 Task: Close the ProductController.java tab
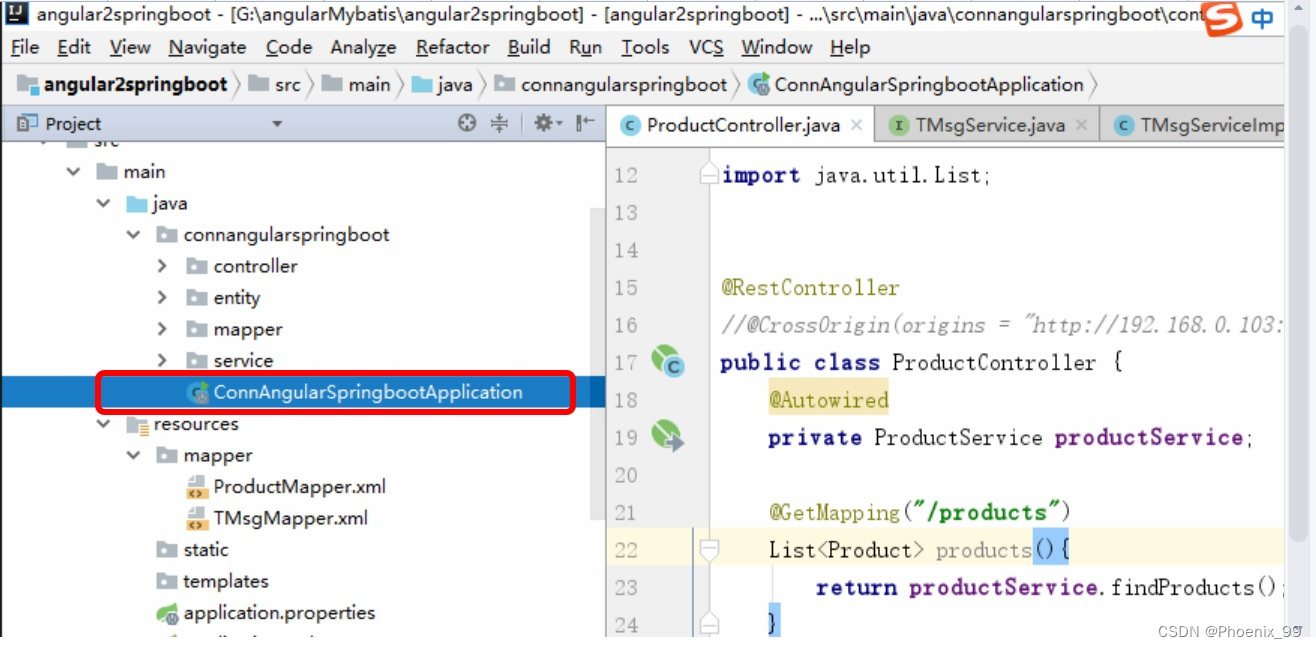click(857, 125)
